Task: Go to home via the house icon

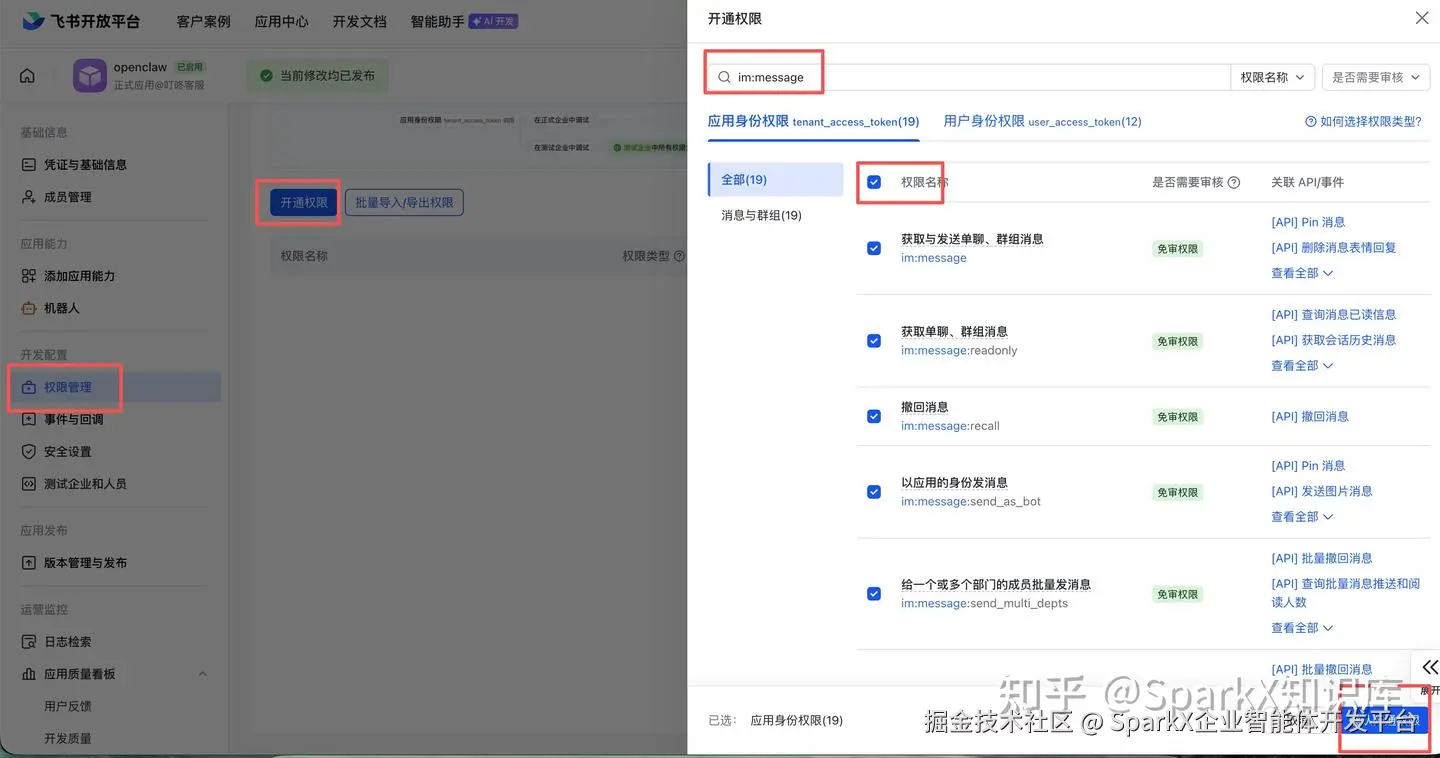Action: pos(27,76)
